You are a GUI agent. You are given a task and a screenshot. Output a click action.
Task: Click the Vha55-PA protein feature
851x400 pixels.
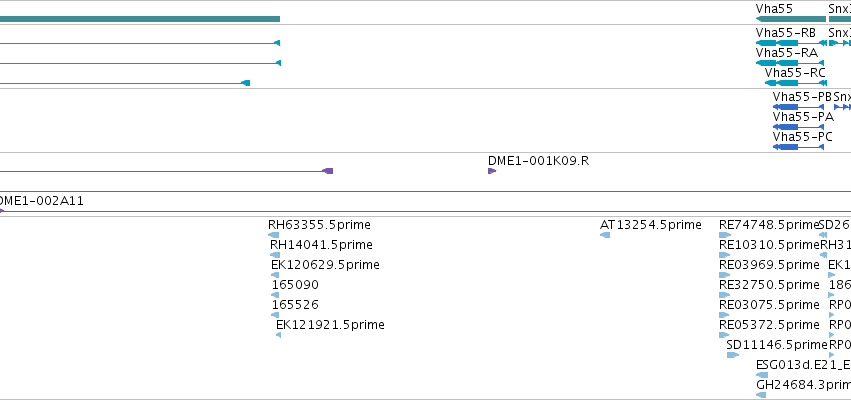(x=798, y=127)
